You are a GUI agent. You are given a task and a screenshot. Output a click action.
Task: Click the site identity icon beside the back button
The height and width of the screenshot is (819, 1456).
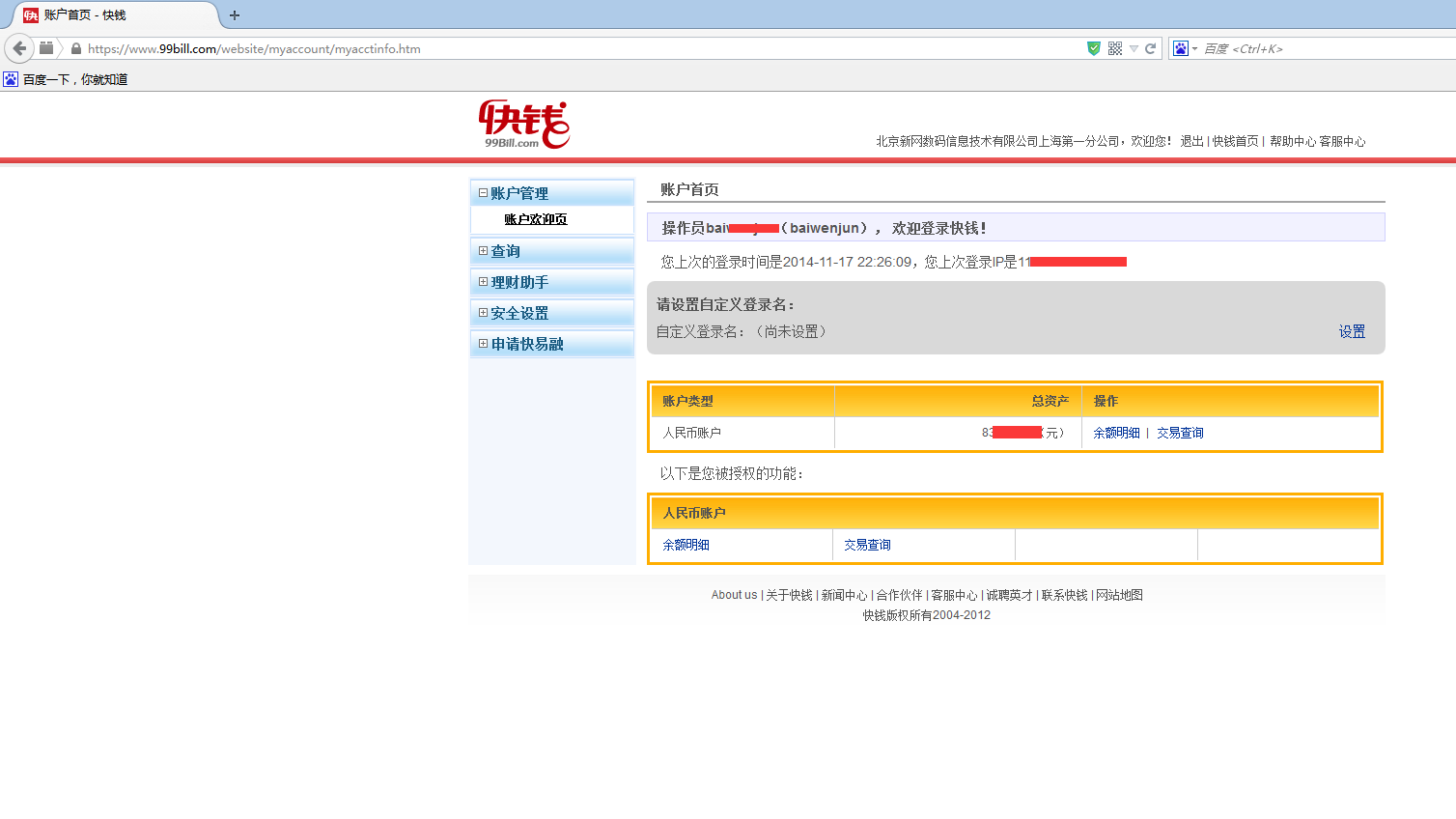pyautogui.click(x=46, y=48)
